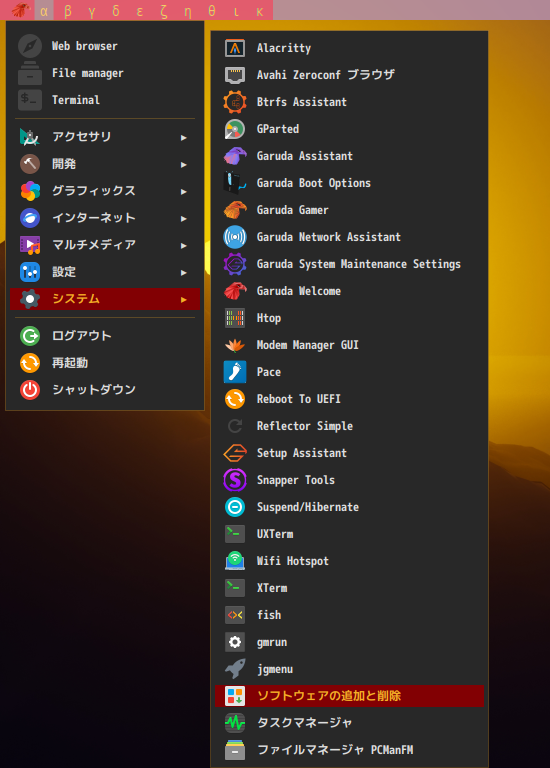Click the ログアウト green icon
This screenshot has width=550, height=768.
(30, 336)
